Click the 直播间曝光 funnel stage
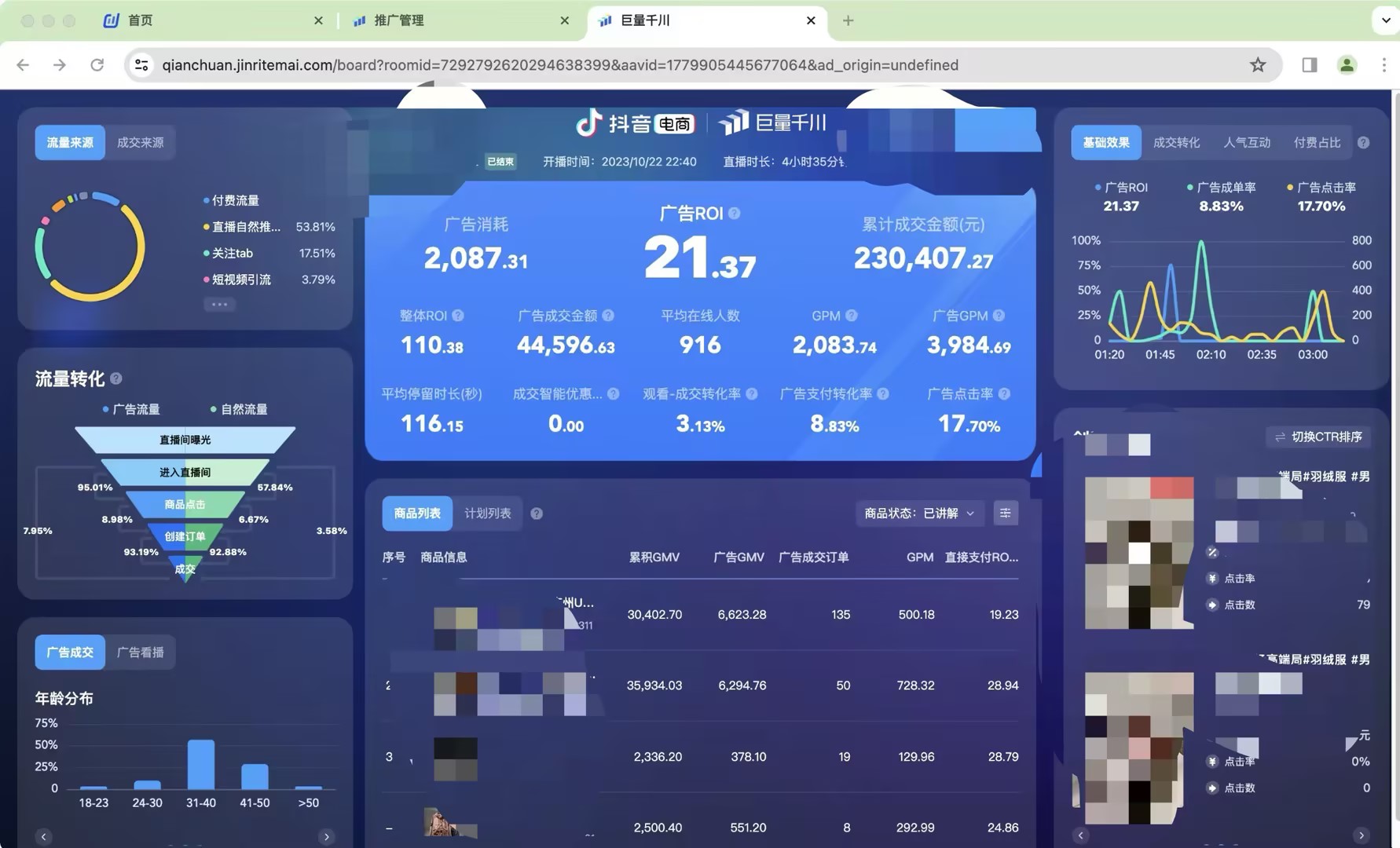 coord(185,440)
